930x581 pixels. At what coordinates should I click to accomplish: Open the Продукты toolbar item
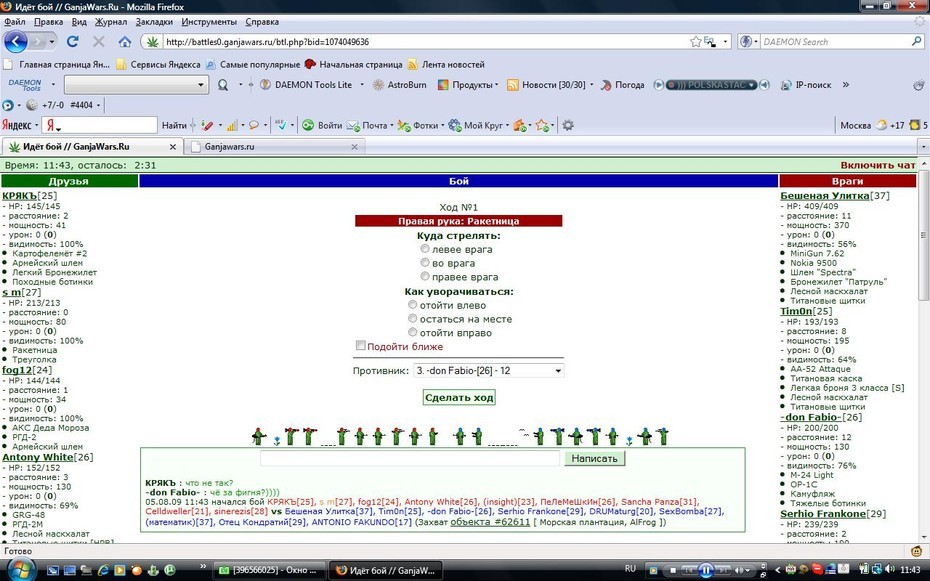tap(467, 85)
